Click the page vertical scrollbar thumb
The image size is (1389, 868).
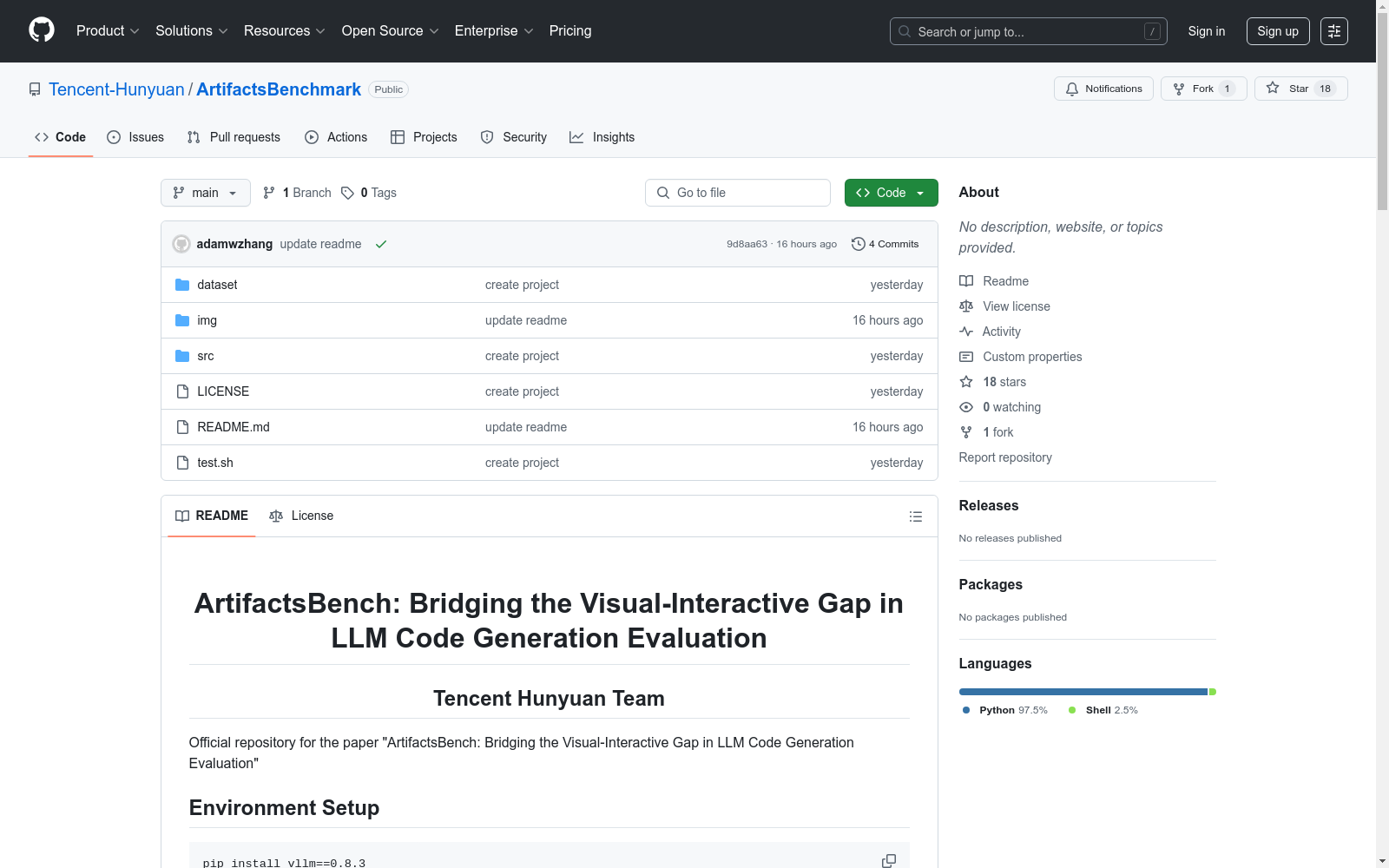pyautogui.click(x=1382, y=111)
